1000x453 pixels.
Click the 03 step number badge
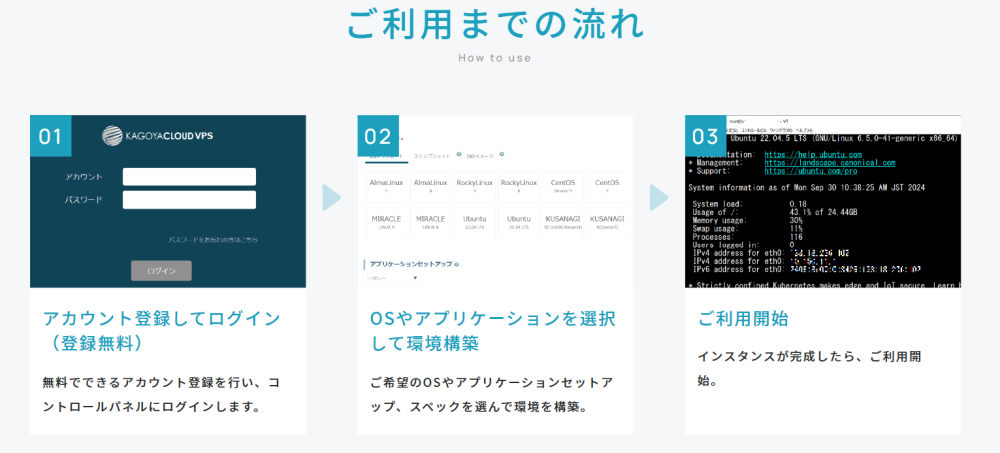pyautogui.click(x=705, y=136)
